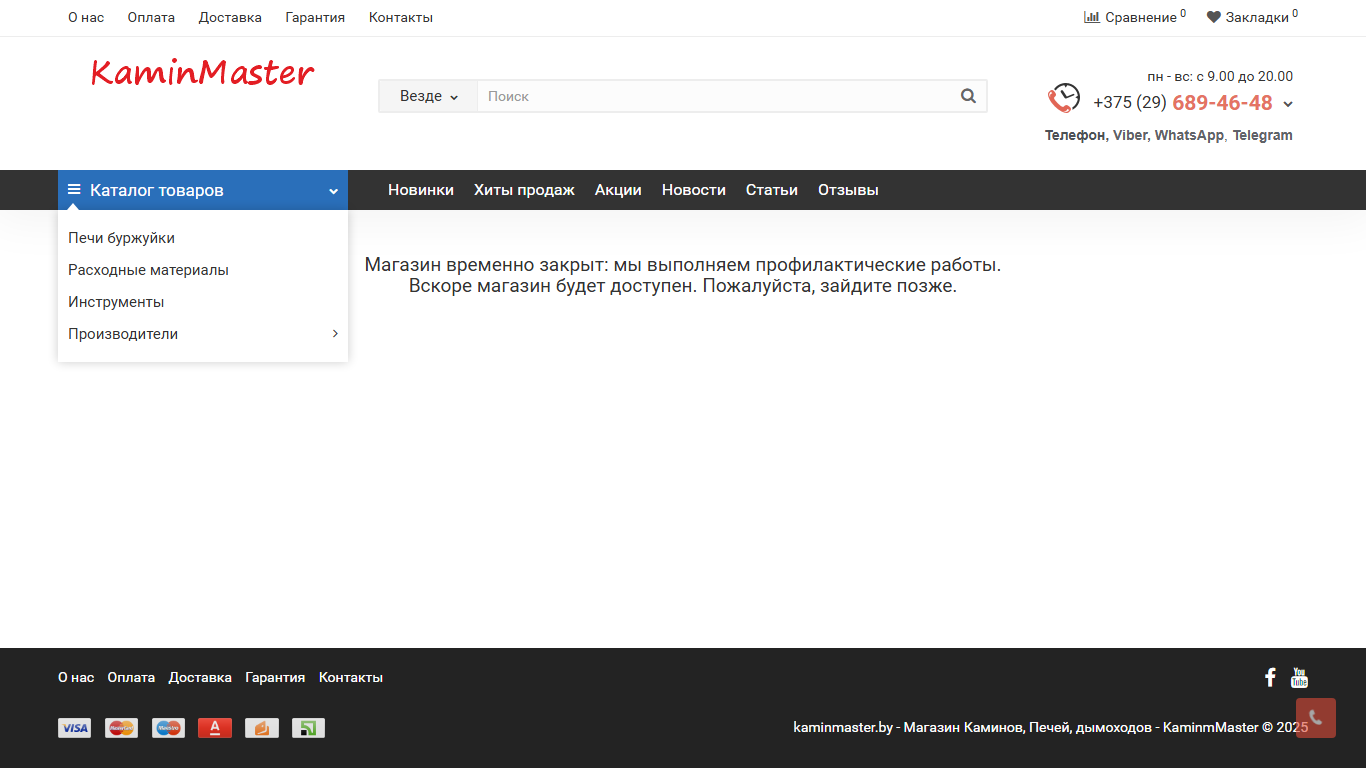Open the Закладки bookmarks link text

(1257, 17)
